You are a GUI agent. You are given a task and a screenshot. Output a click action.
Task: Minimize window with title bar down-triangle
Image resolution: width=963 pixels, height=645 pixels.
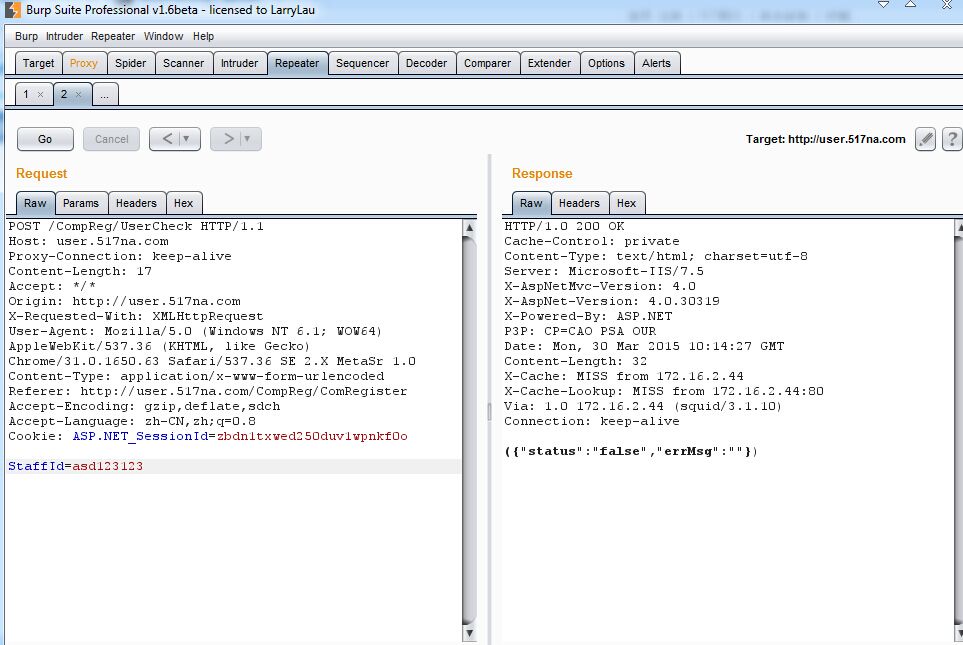(884, 4)
